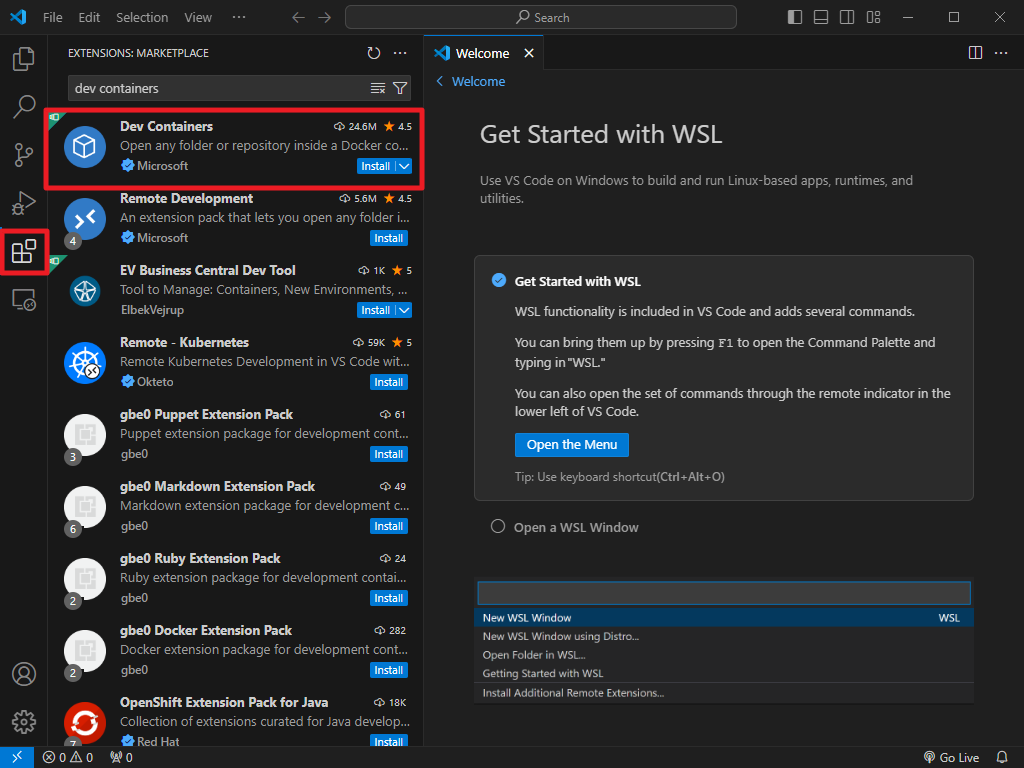Open the OpenShift Extension Pack for Java entry

pos(235,721)
